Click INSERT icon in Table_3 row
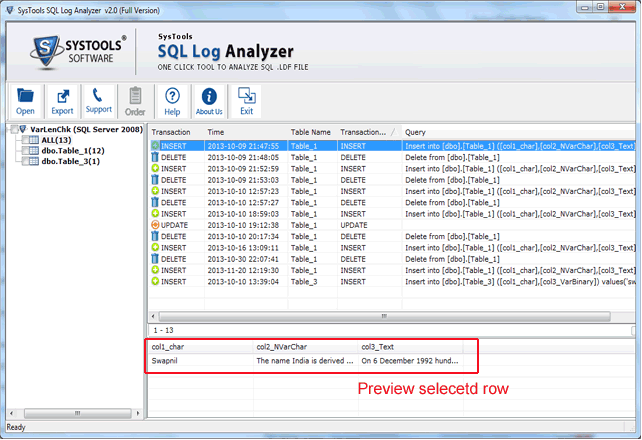 [x=155, y=281]
